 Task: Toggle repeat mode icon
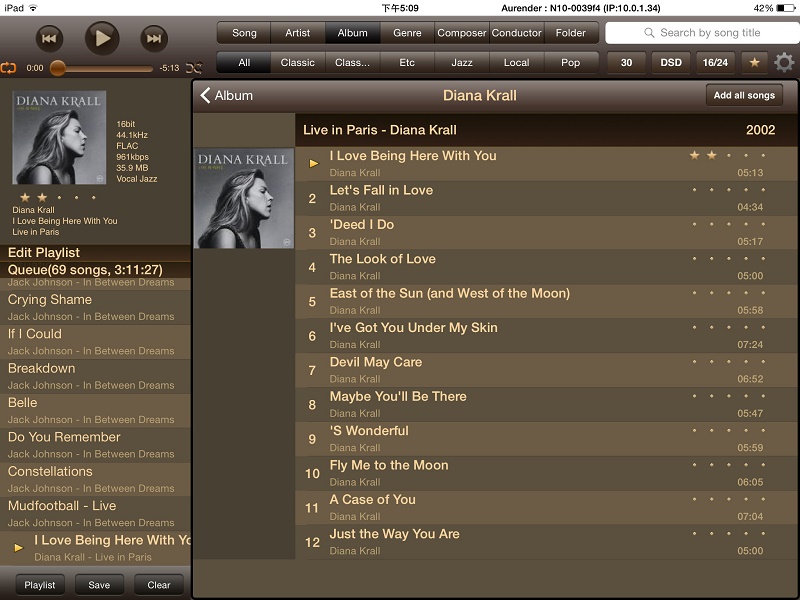click(x=8, y=67)
